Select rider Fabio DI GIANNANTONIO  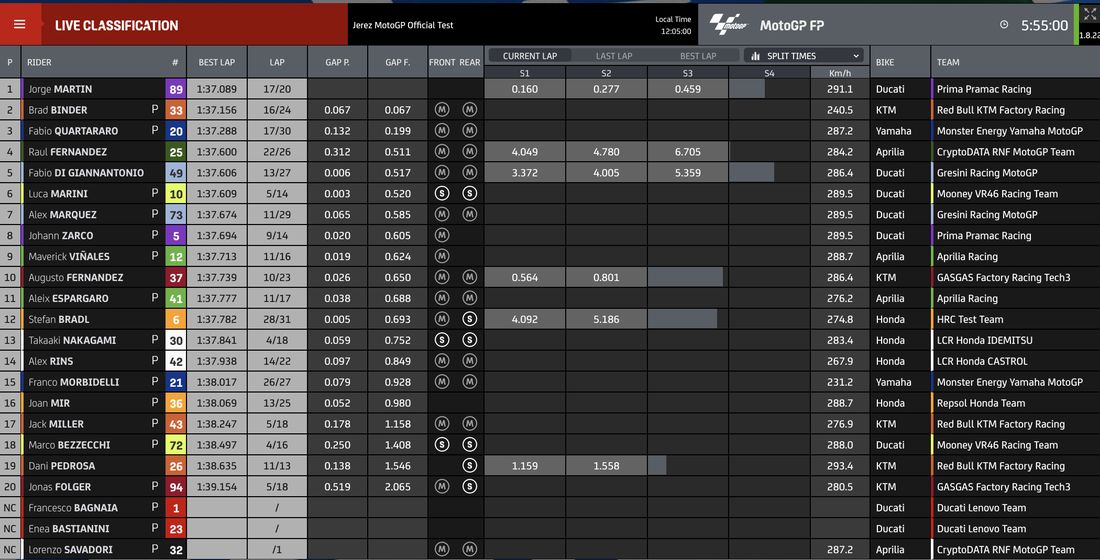(x=86, y=173)
